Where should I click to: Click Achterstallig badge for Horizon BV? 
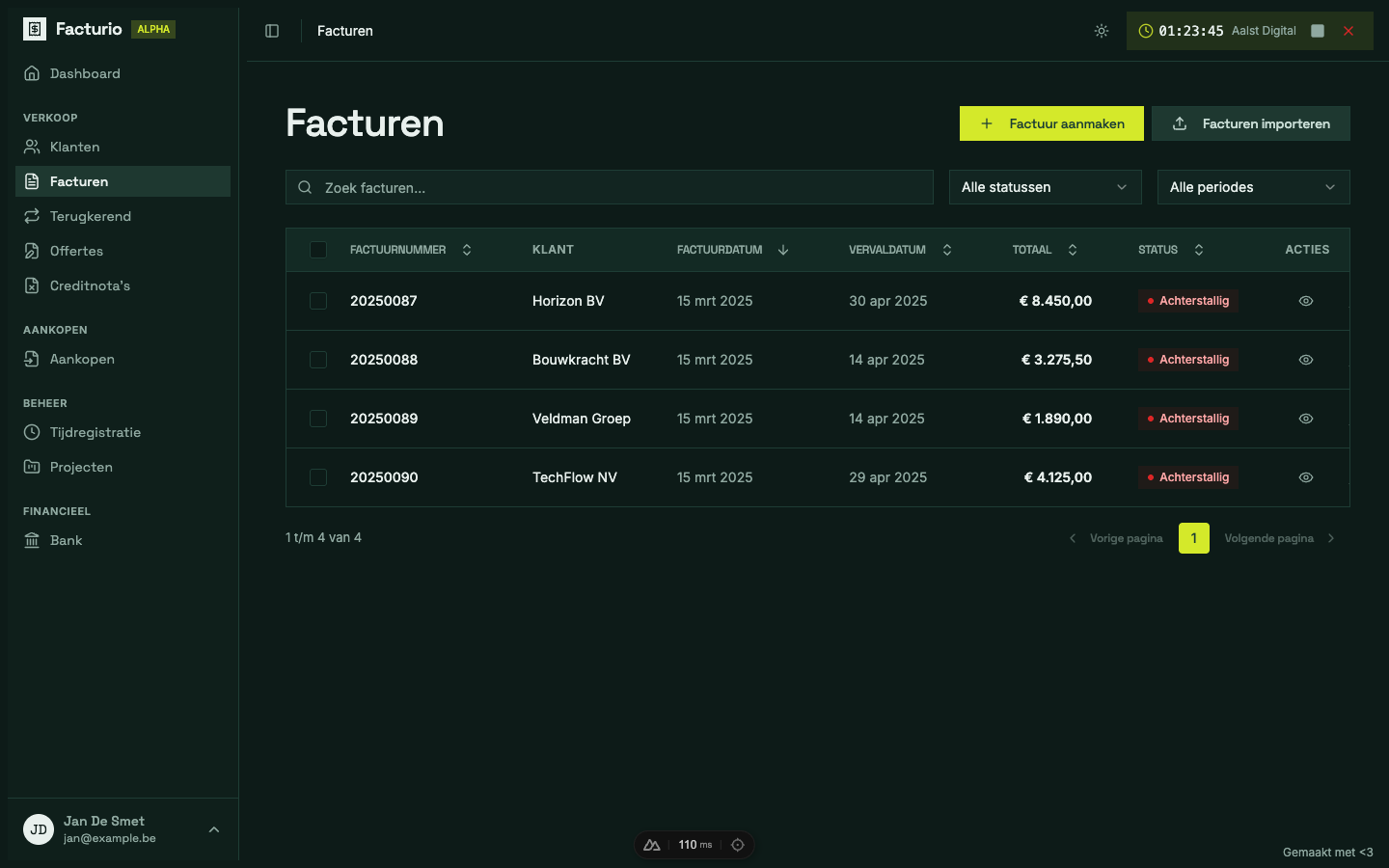click(1188, 301)
